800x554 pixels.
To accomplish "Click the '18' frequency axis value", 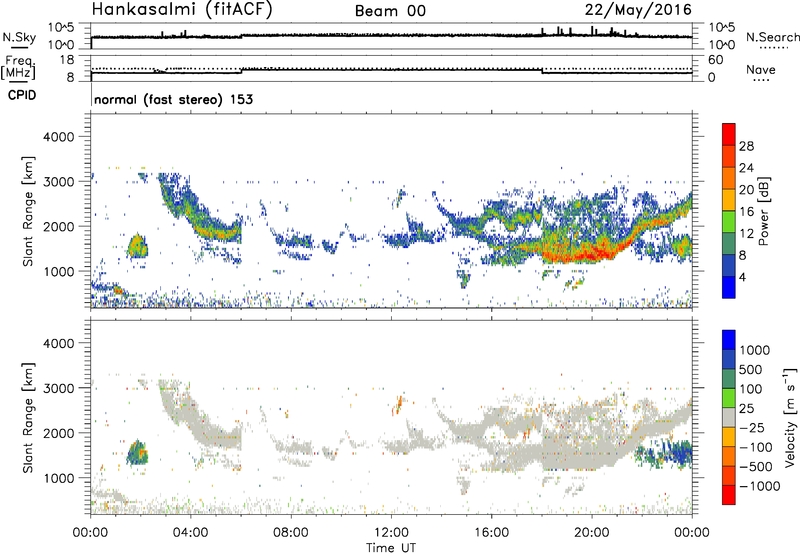I will click(67, 59).
